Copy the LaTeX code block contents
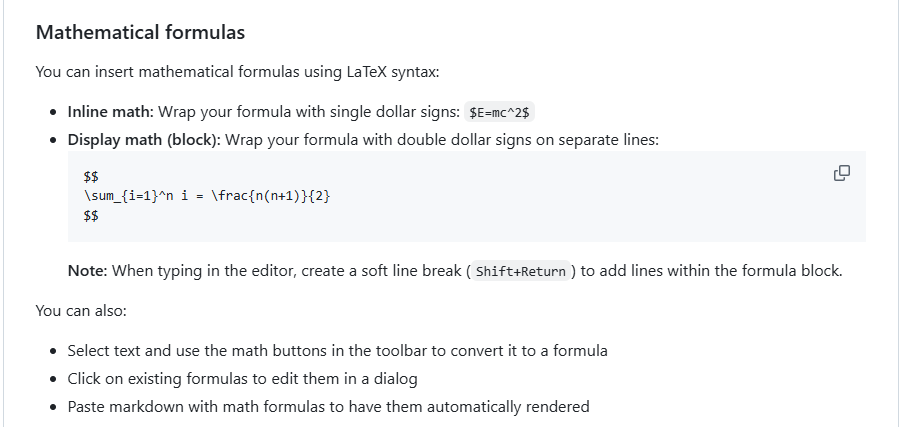The image size is (916, 427). click(841, 173)
